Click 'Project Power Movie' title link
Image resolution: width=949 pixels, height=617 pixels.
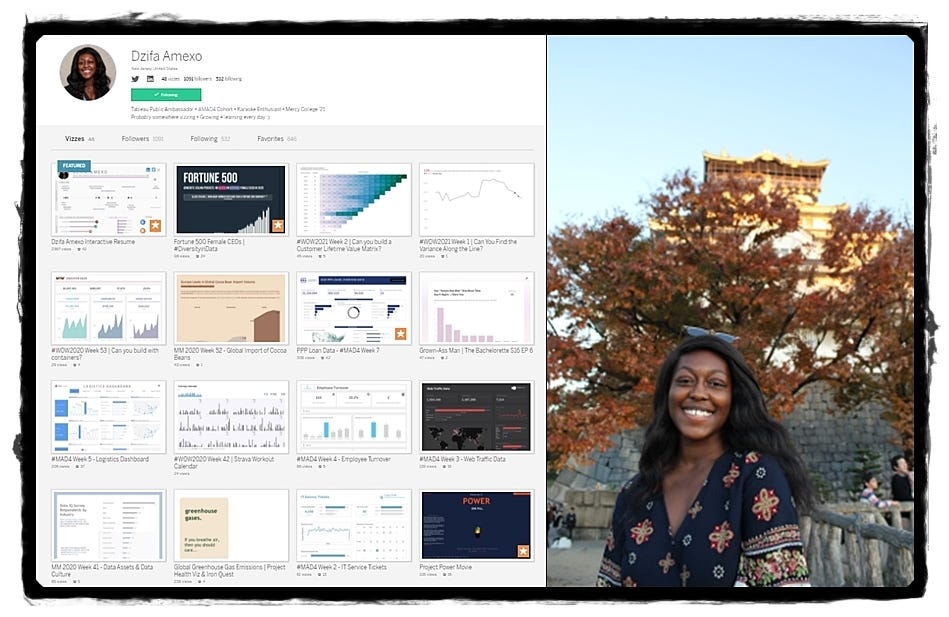pos(445,567)
